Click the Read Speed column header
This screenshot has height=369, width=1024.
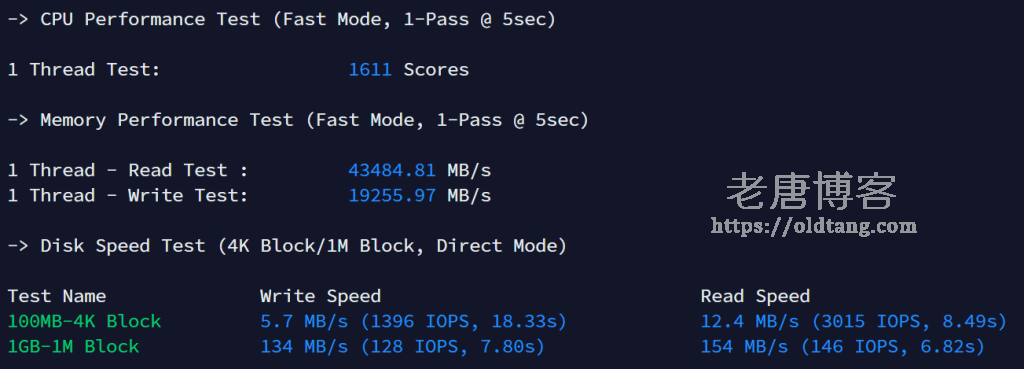pos(755,297)
